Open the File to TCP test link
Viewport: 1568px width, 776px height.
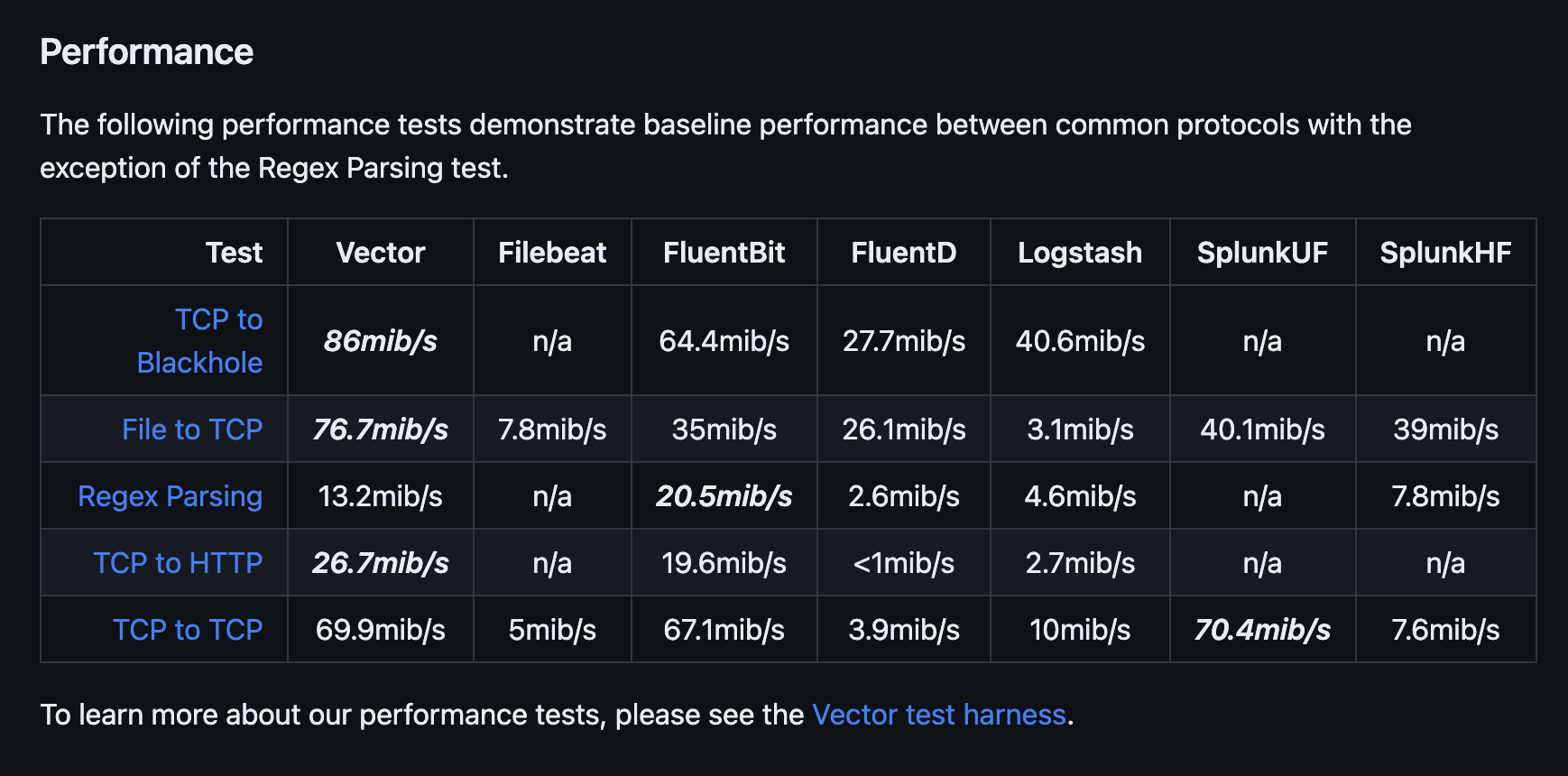(192, 430)
